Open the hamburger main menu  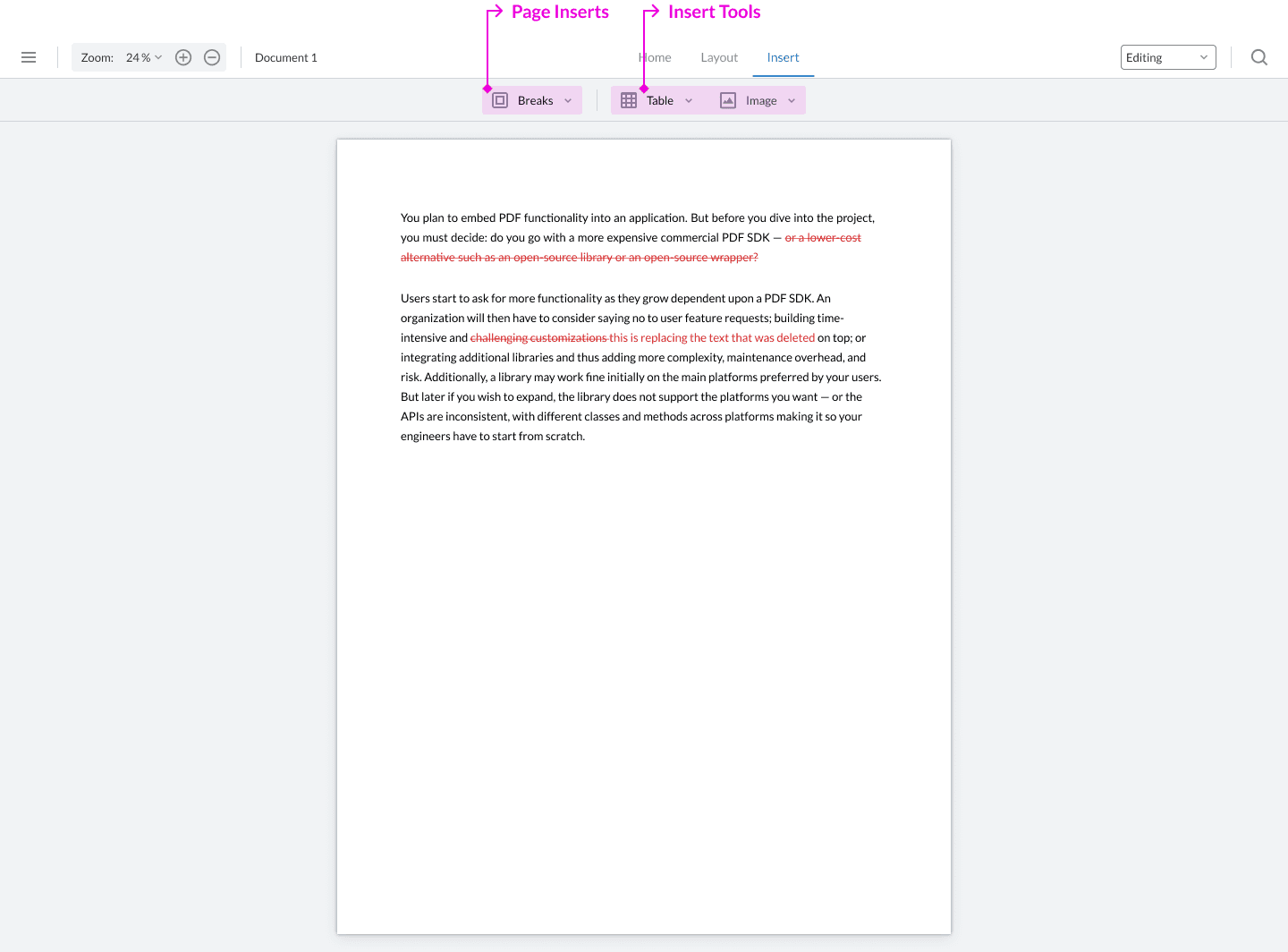click(29, 56)
